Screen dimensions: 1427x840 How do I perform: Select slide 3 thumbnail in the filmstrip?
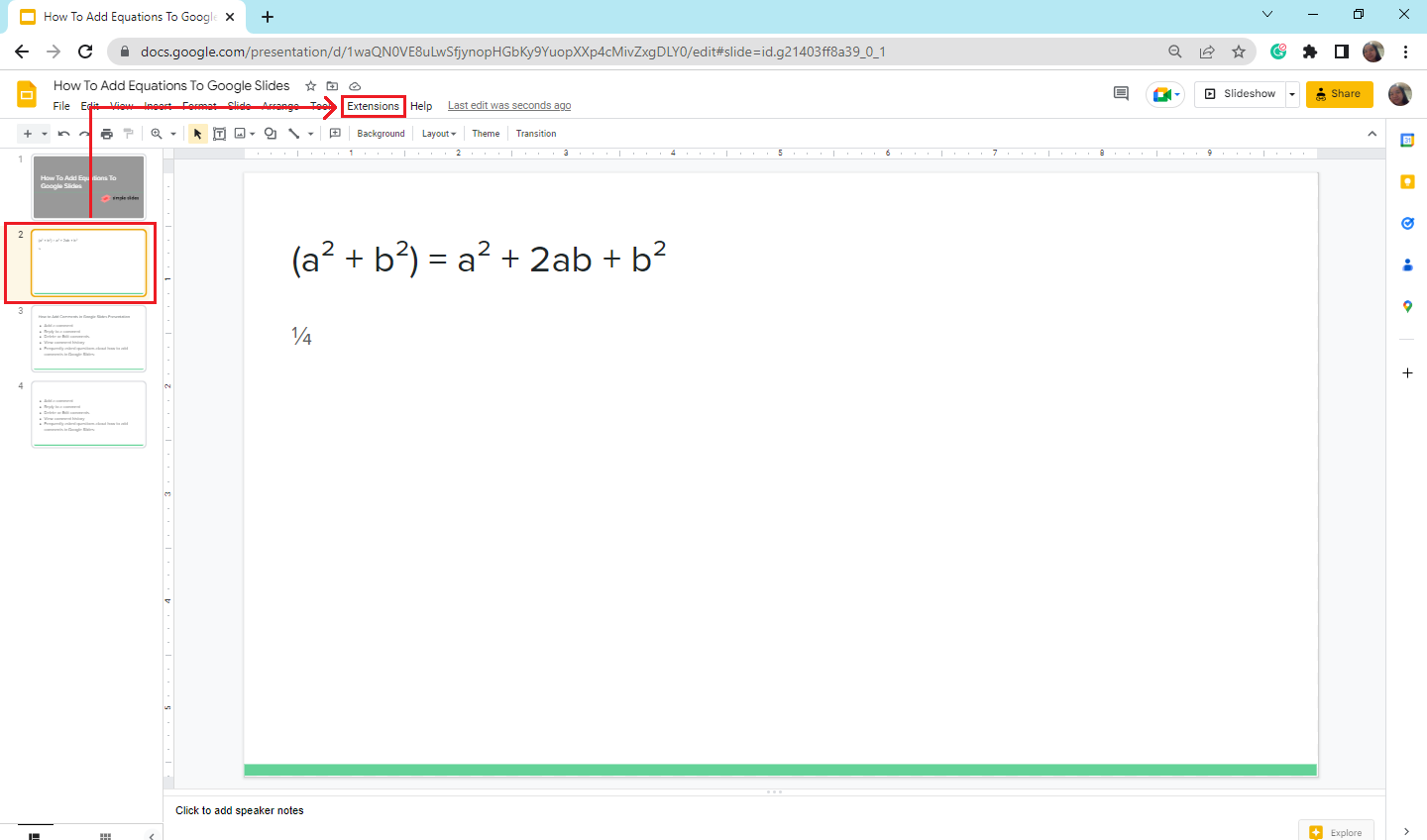pos(88,338)
